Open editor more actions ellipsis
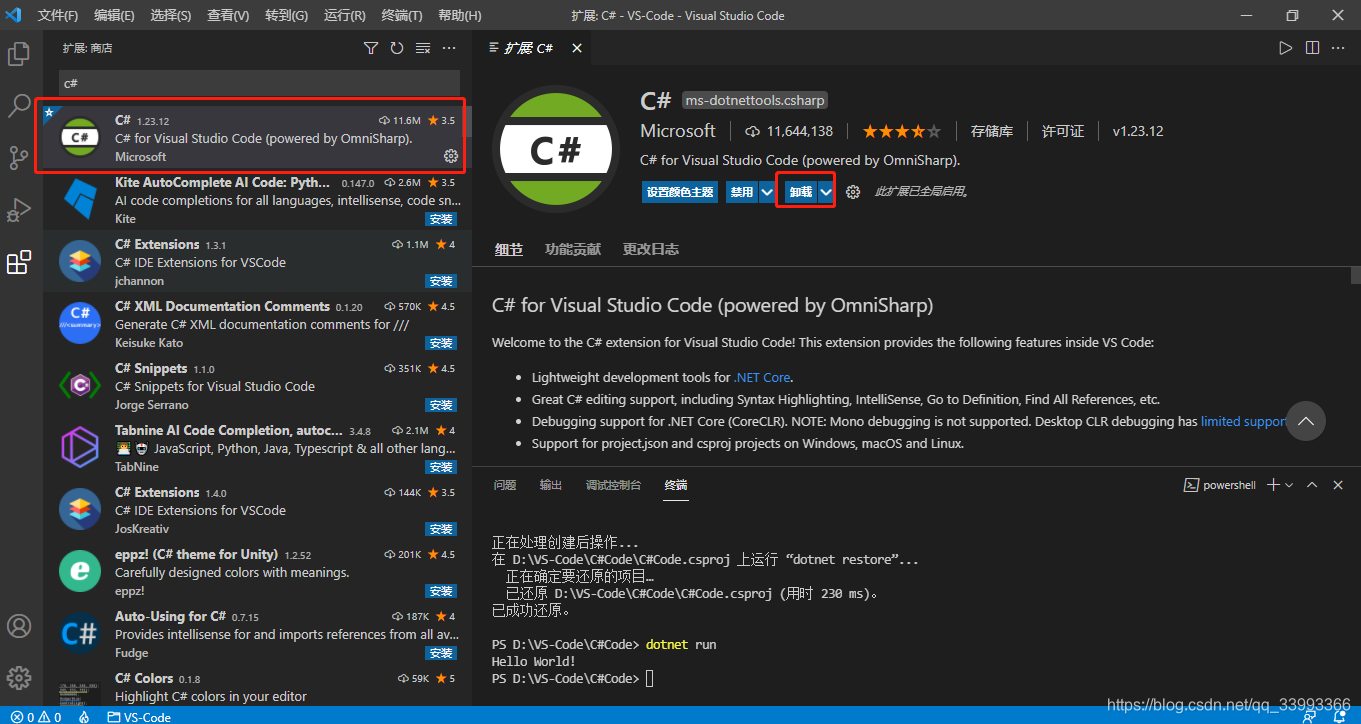The height and width of the screenshot is (724, 1361). (1338, 48)
